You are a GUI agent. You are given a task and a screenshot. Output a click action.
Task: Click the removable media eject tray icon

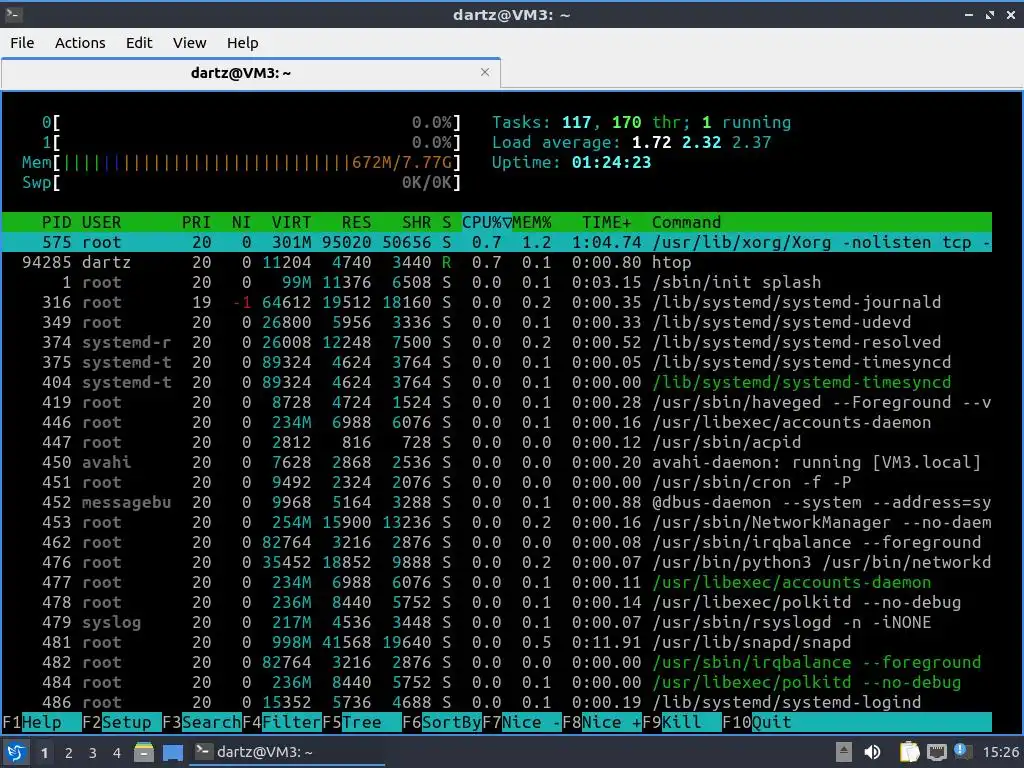click(x=844, y=752)
